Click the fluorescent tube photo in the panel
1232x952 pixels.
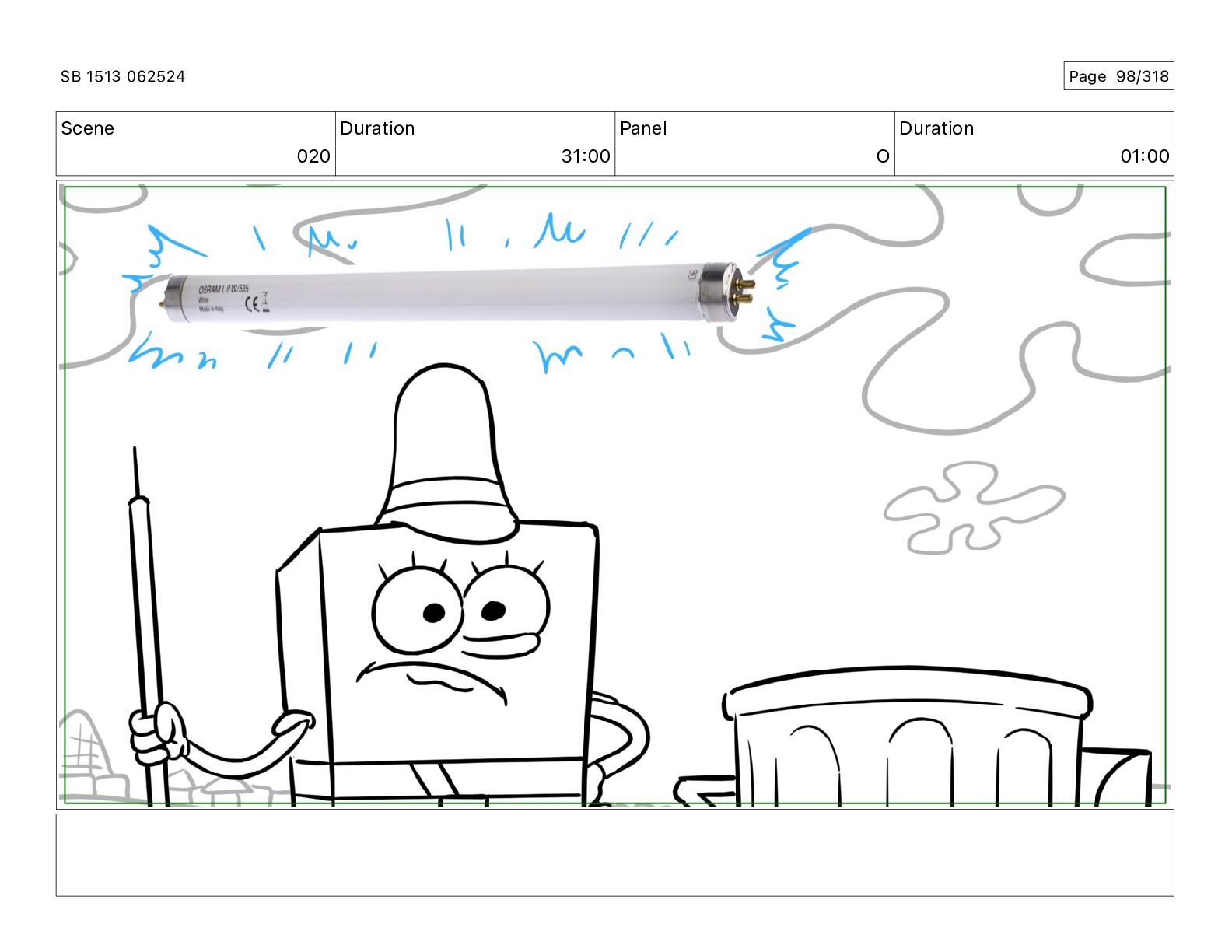point(459,294)
